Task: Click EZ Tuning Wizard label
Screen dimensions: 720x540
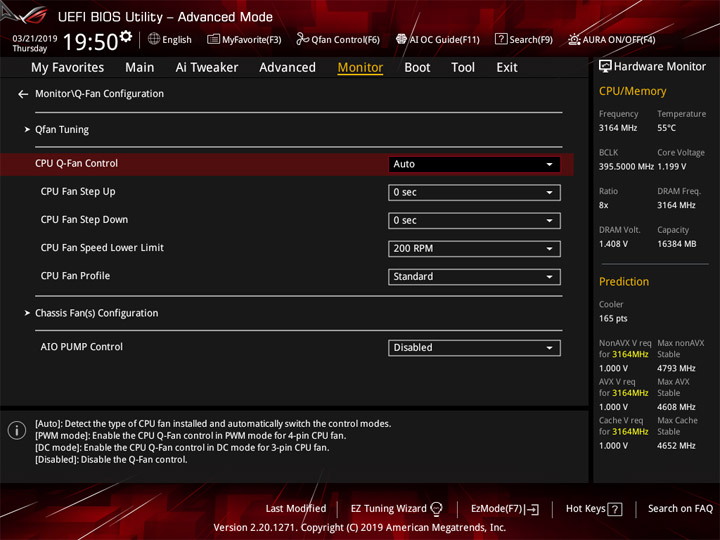Action: [x=388, y=508]
